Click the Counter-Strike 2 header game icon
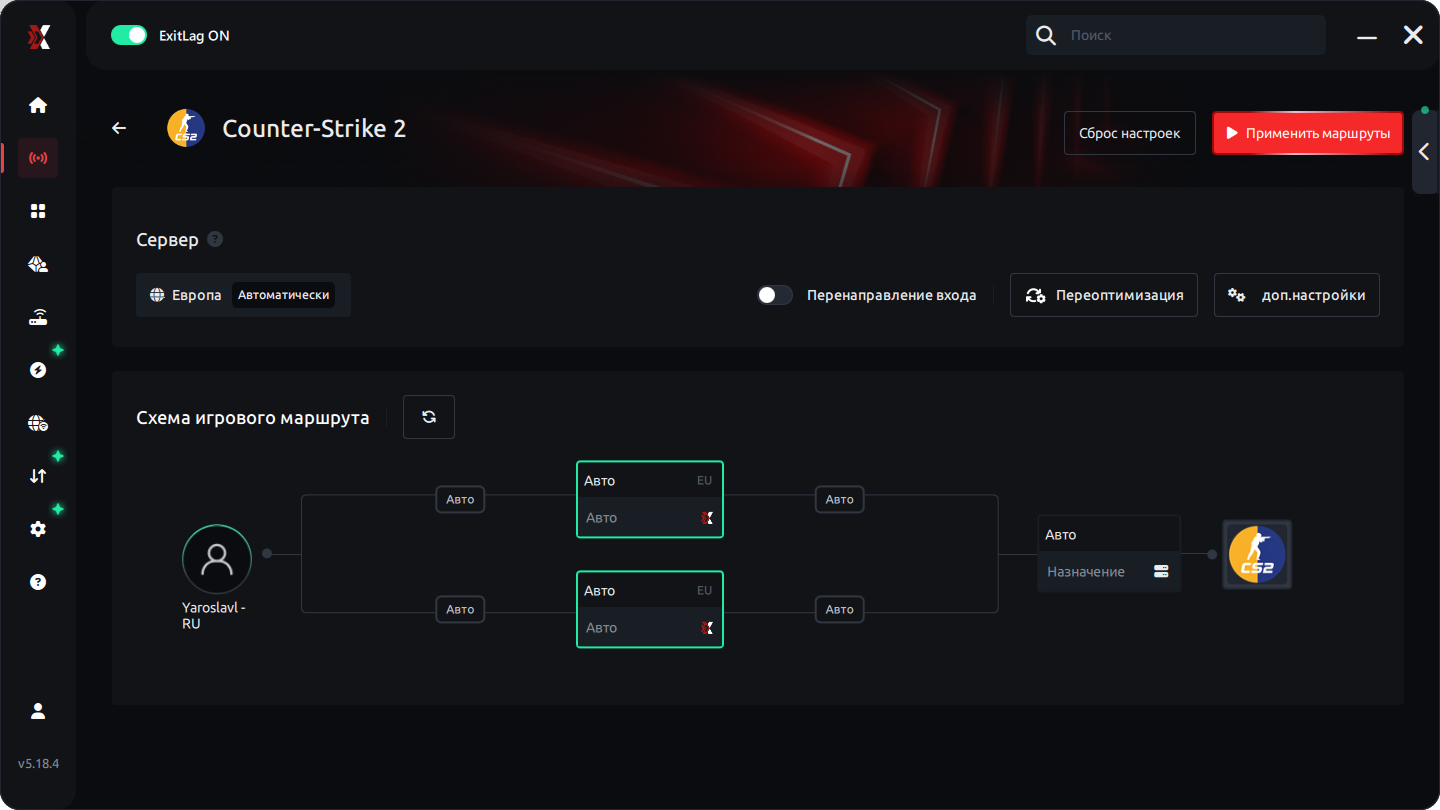 (186, 128)
